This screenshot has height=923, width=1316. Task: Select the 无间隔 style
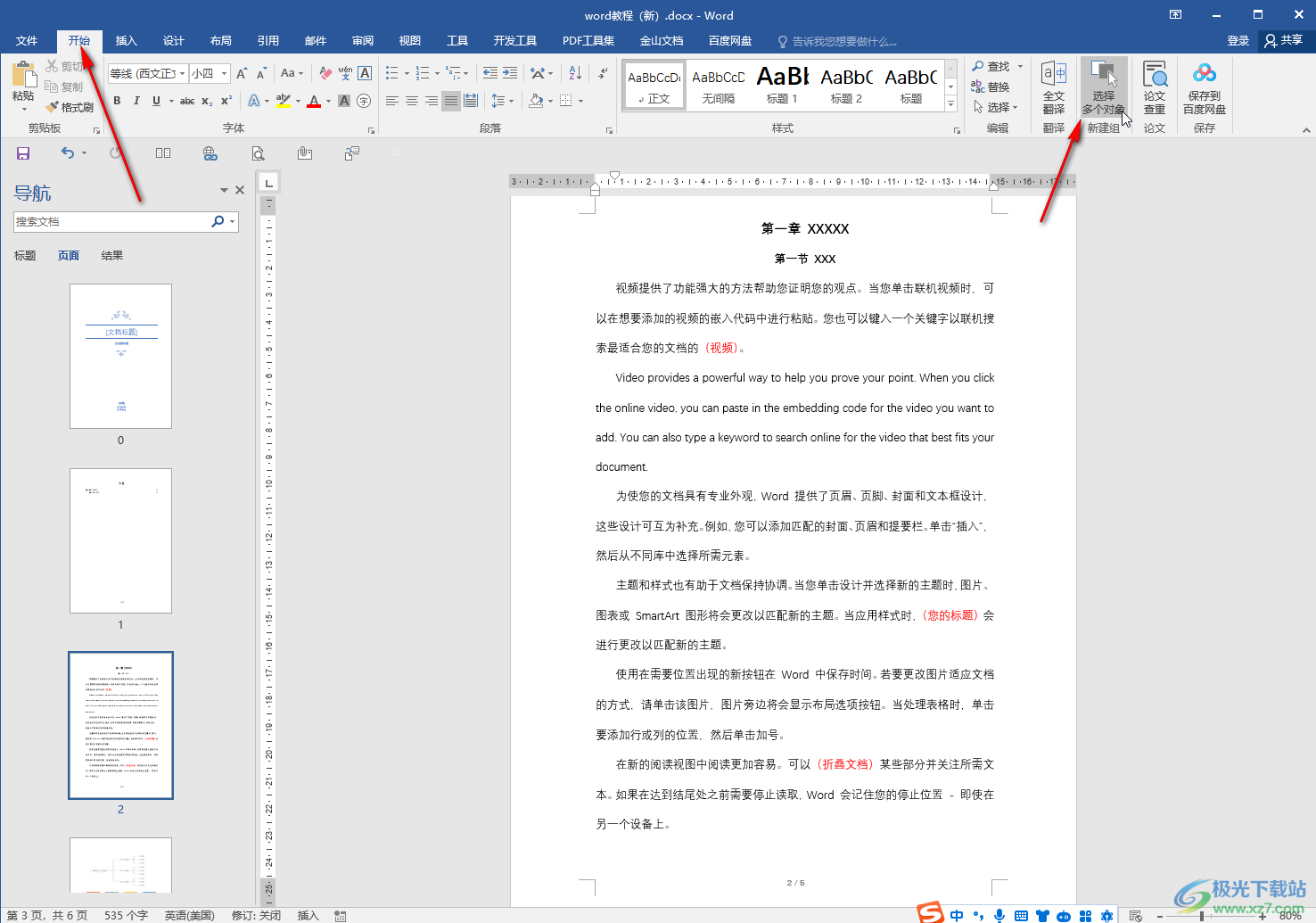719,86
